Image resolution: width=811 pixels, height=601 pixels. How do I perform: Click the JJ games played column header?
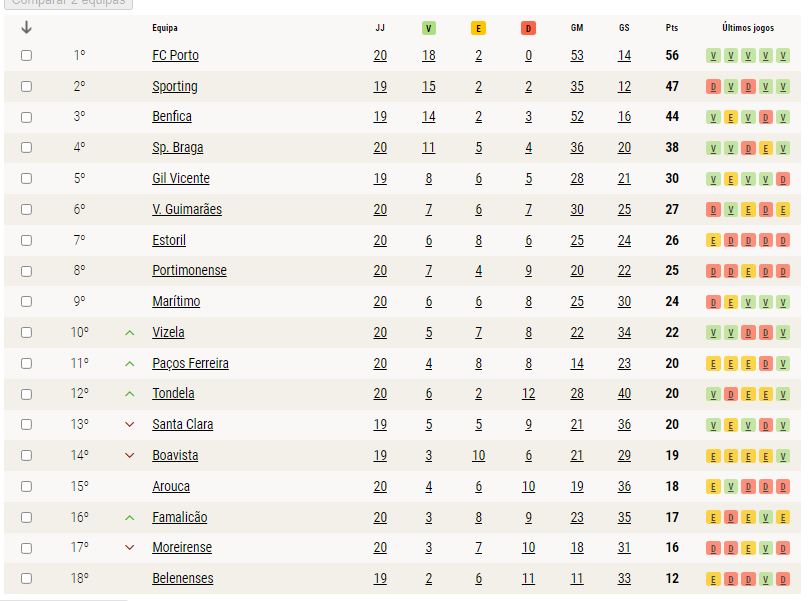(x=380, y=28)
